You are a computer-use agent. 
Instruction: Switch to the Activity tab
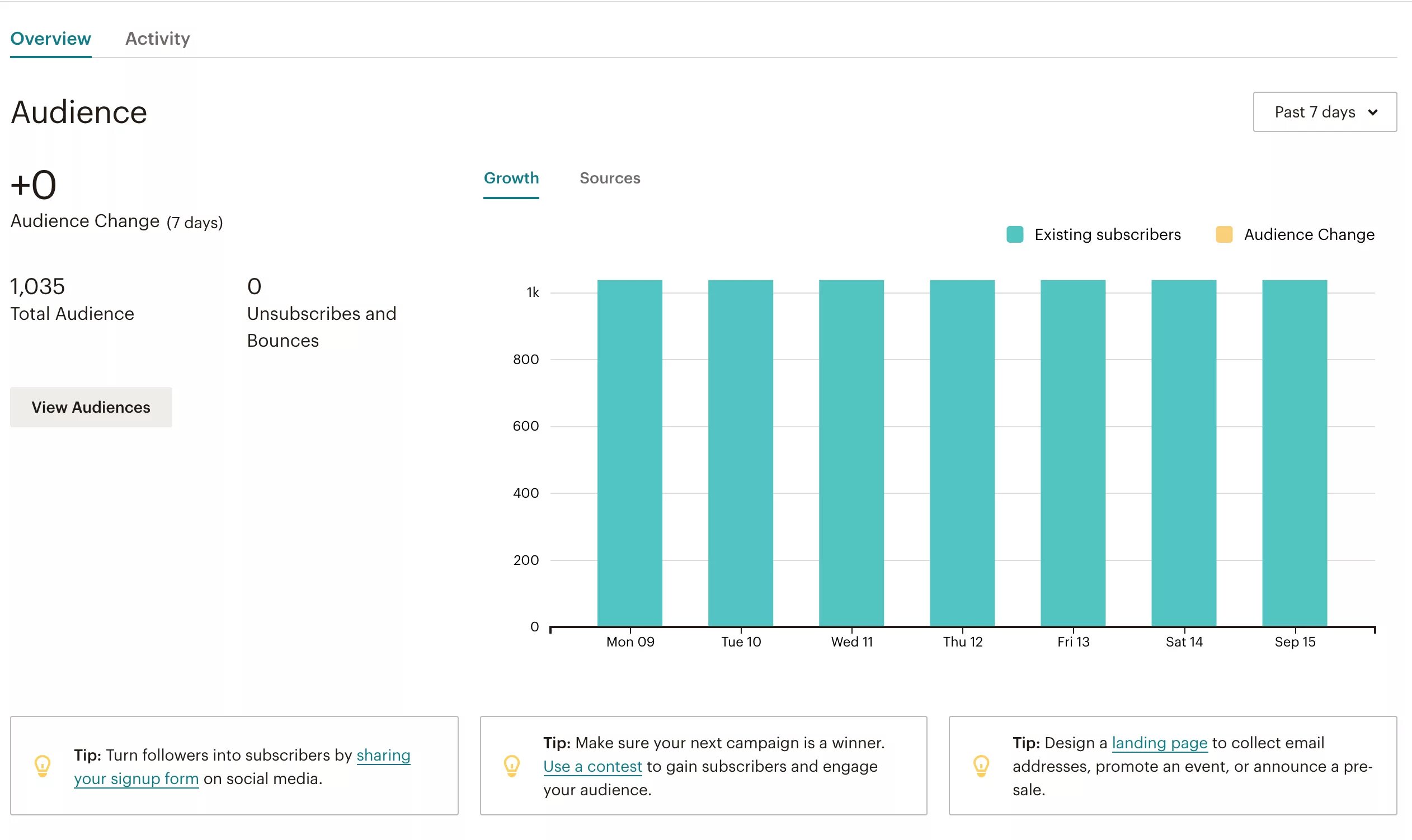coord(158,39)
